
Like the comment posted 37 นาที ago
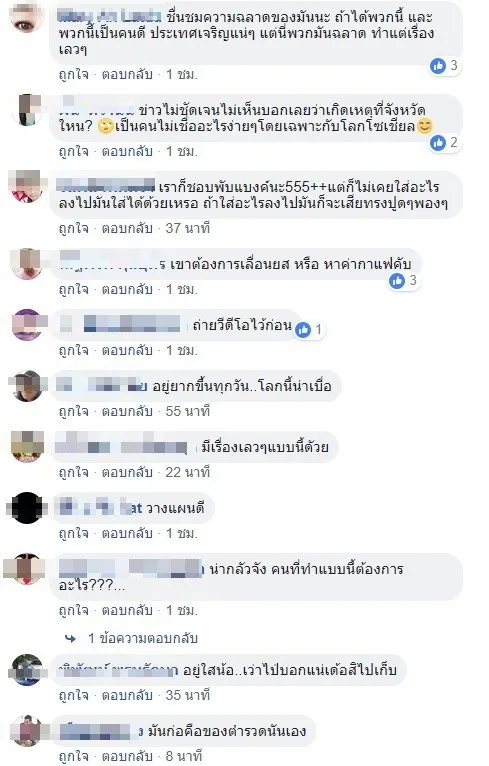pos(73,228)
